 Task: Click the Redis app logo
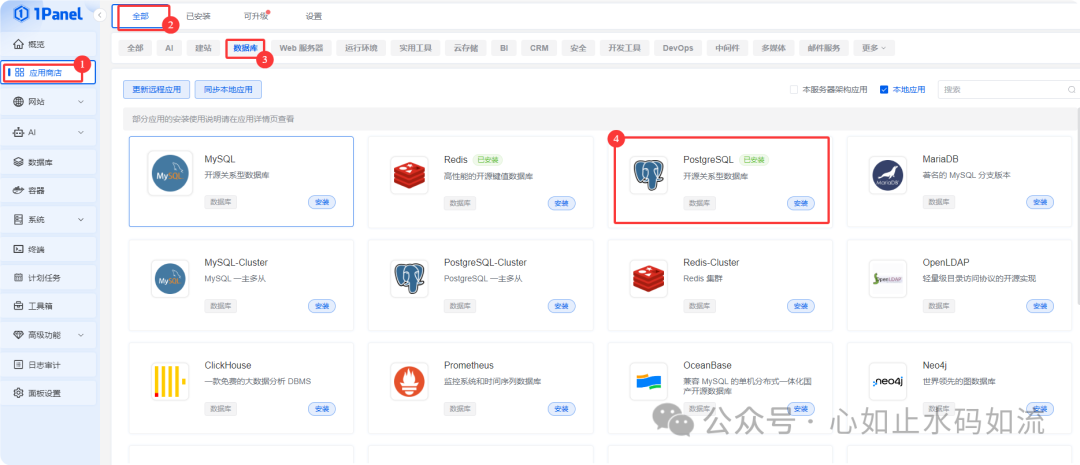(x=409, y=174)
